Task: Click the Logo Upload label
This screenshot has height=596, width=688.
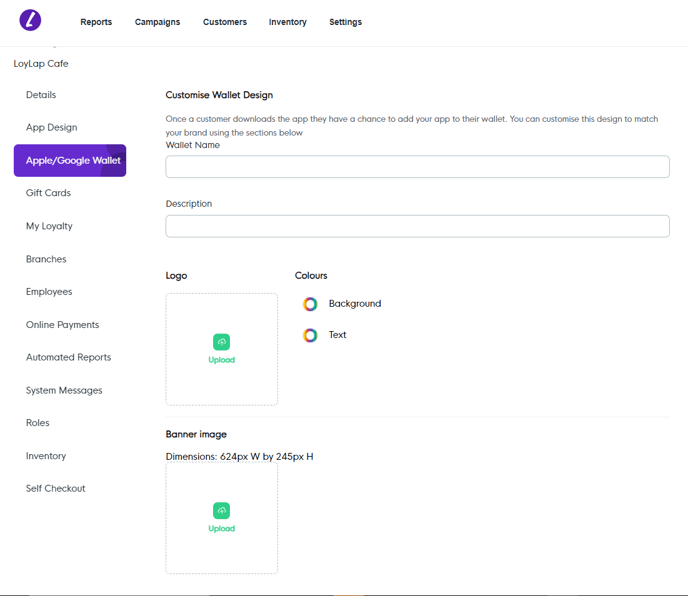Action: (222, 360)
